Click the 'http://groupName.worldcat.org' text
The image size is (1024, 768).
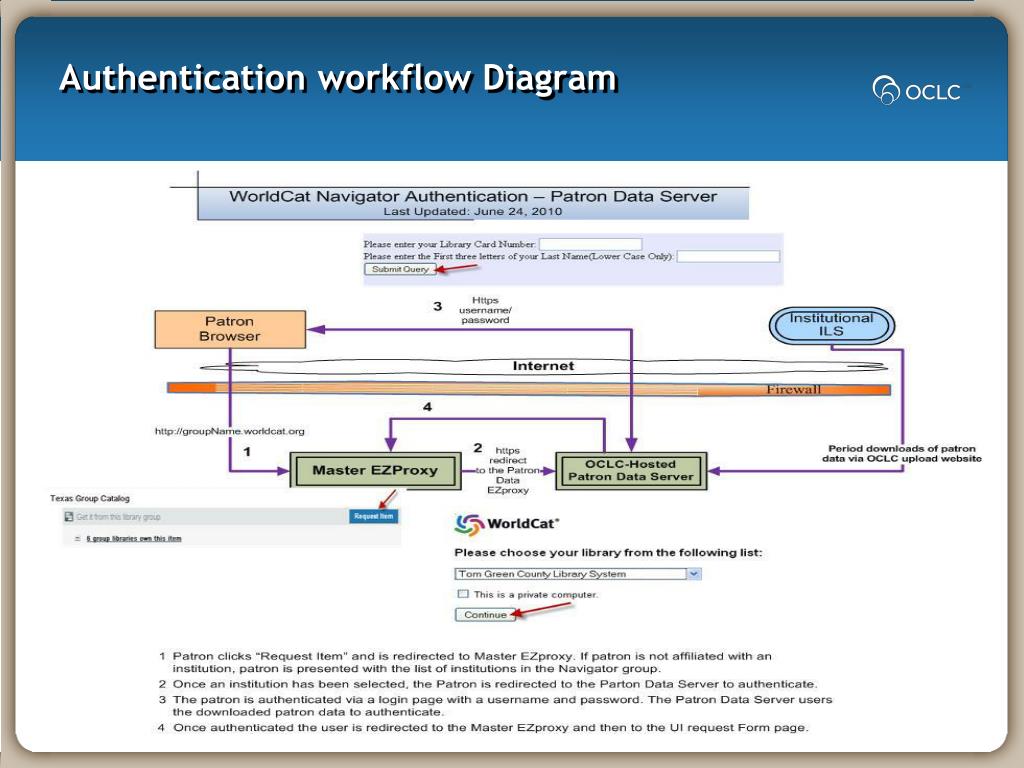click(x=229, y=431)
